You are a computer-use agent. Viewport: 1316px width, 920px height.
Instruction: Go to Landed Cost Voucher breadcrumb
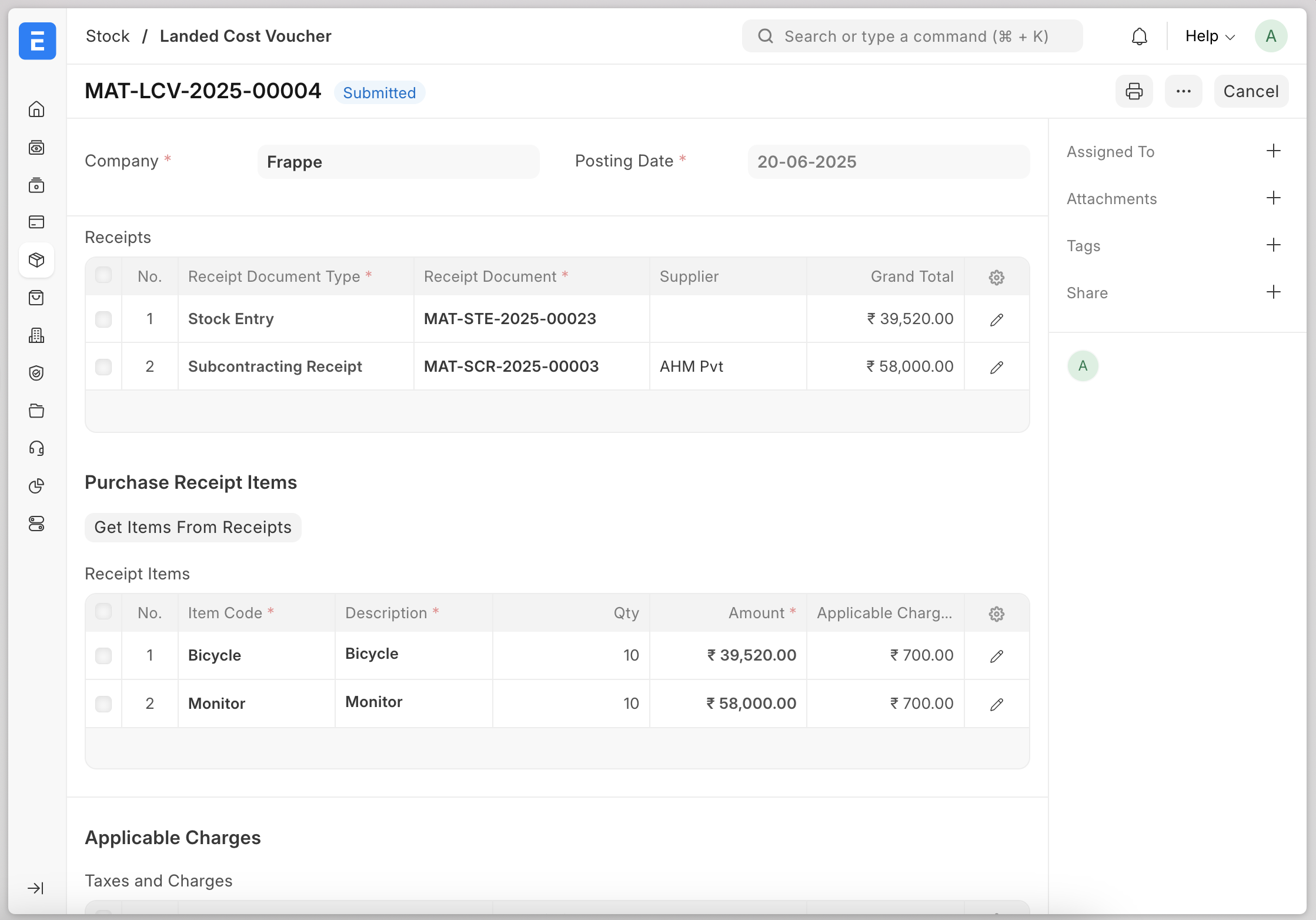point(246,36)
